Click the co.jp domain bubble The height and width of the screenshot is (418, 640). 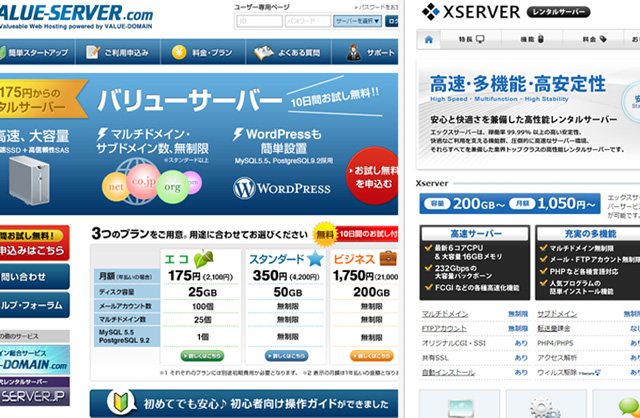pyautogui.click(x=143, y=181)
